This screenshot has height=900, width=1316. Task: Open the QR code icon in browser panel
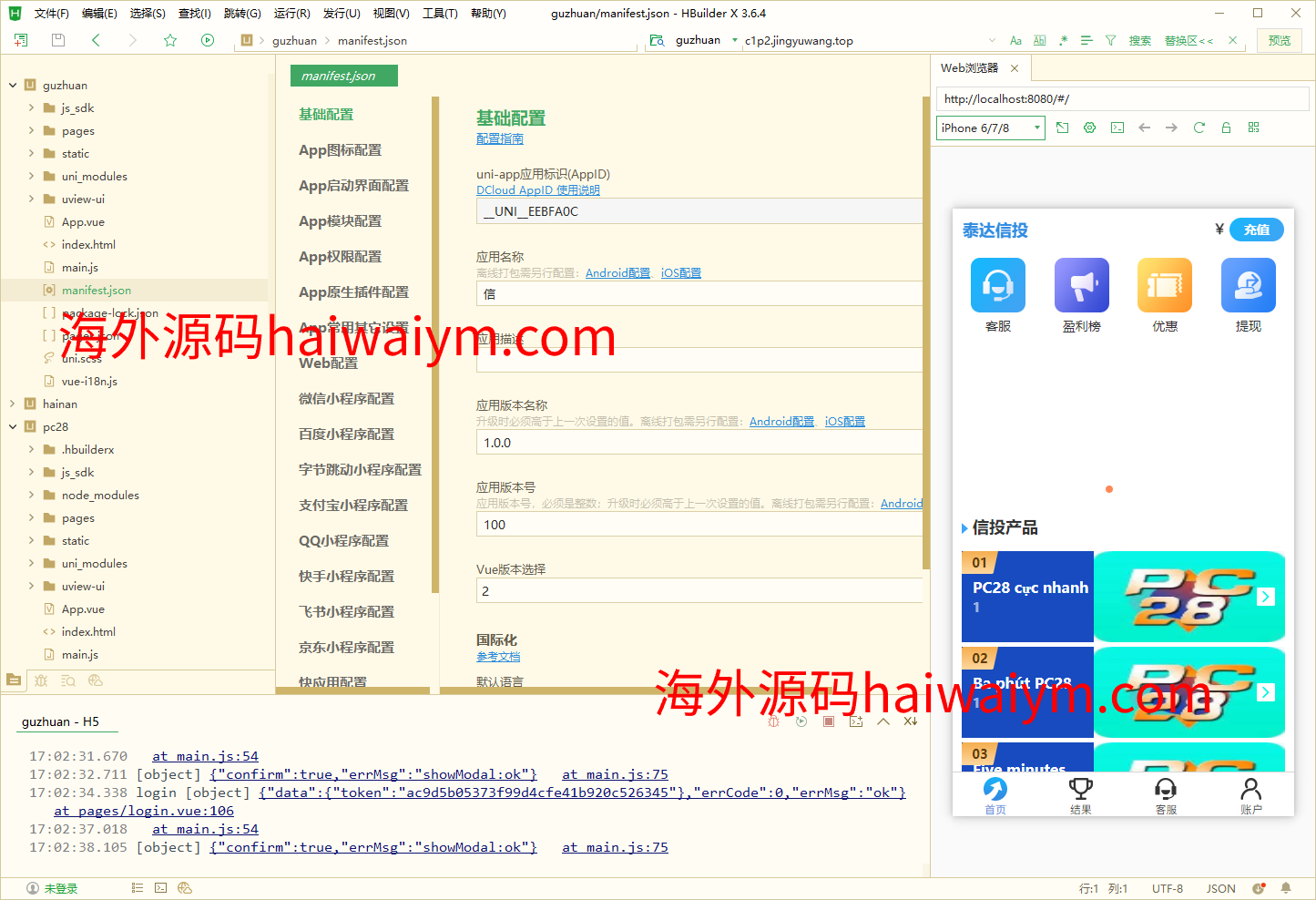(x=1253, y=128)
